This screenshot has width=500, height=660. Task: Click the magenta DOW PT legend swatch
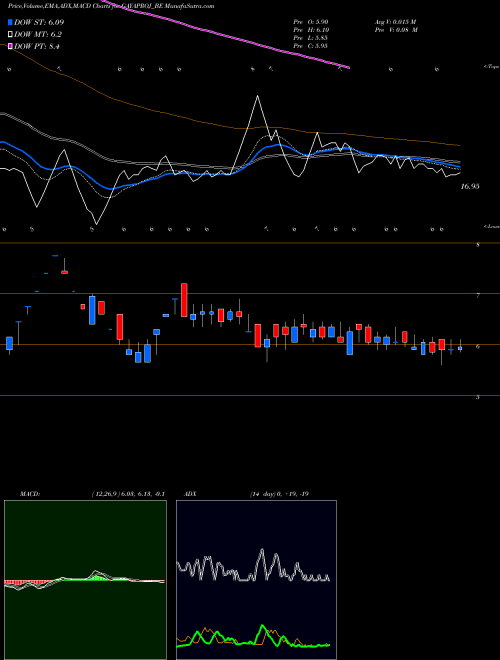(10, 46)
